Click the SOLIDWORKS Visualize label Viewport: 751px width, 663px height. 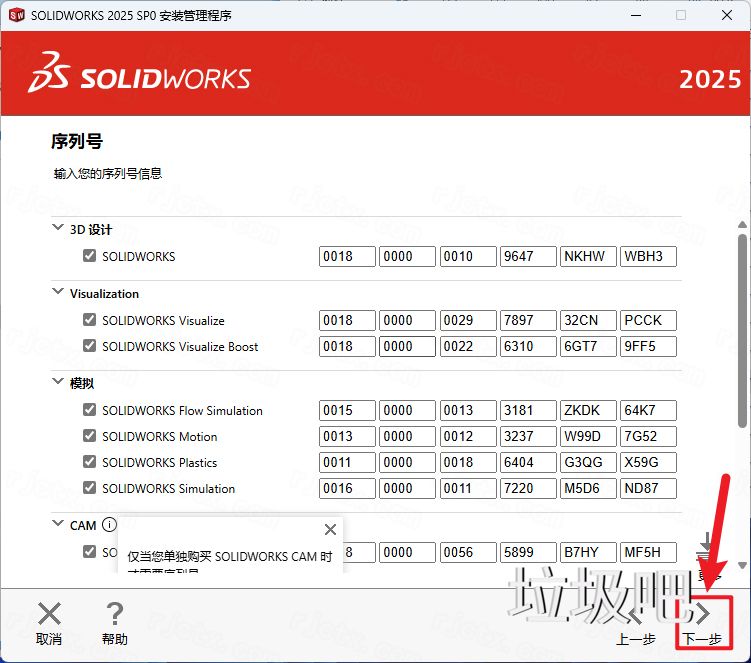tap(163, 320)
